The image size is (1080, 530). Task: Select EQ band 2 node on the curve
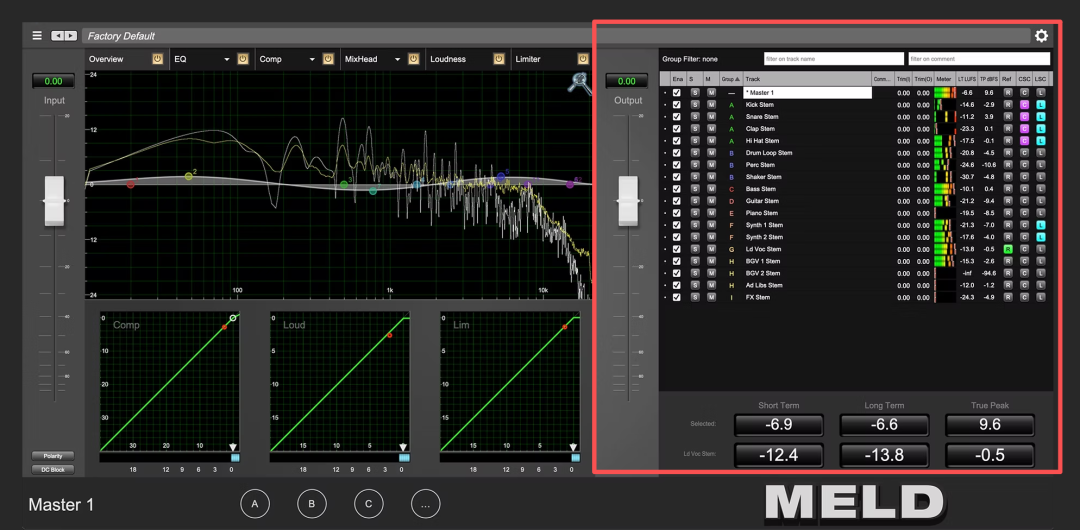point(189,177)
